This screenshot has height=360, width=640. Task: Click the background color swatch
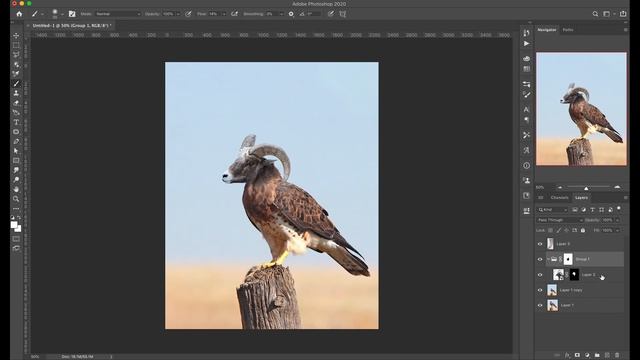(19, 229)
